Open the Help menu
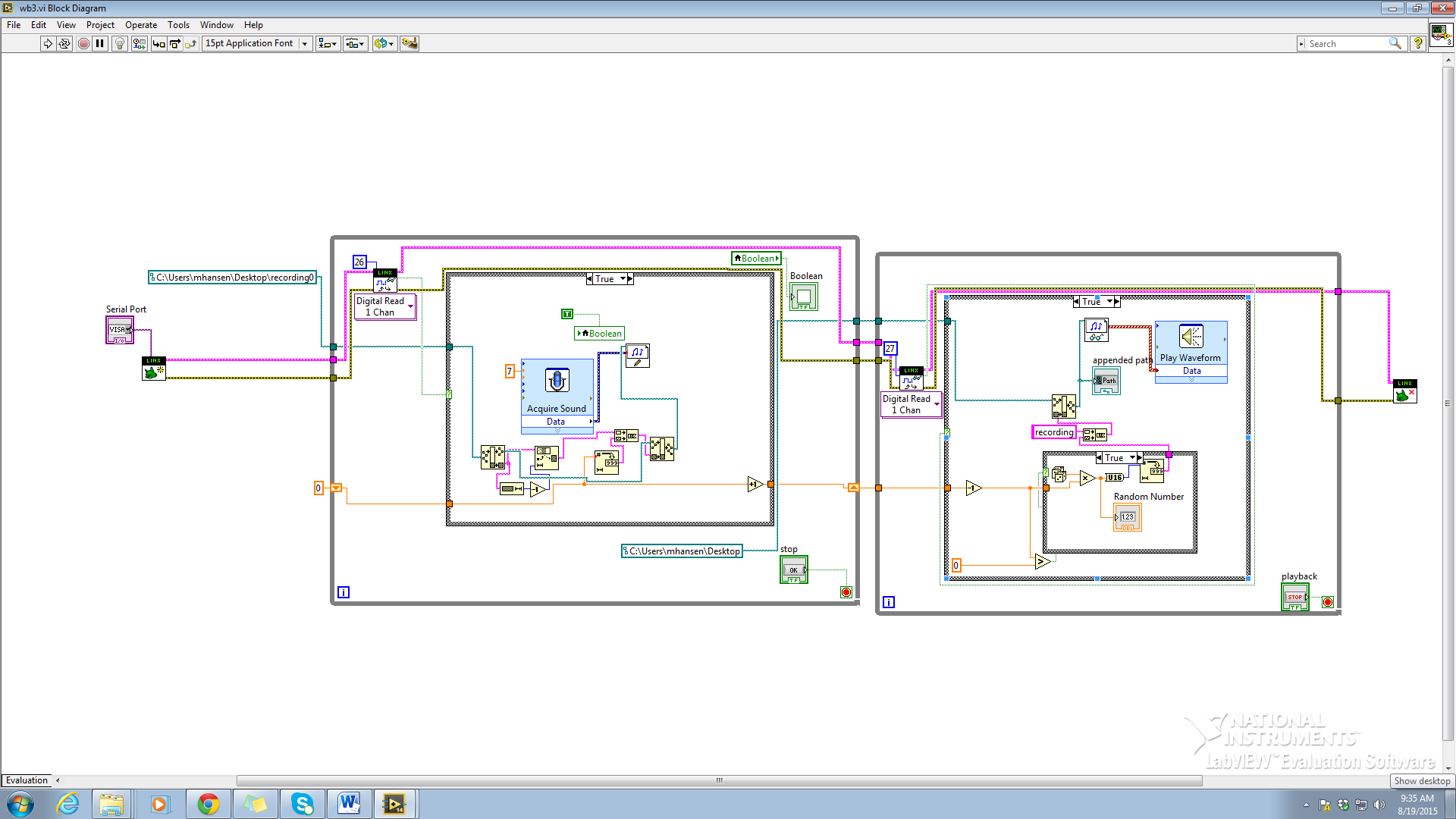The image size is (1456, 819). [253, 25]
